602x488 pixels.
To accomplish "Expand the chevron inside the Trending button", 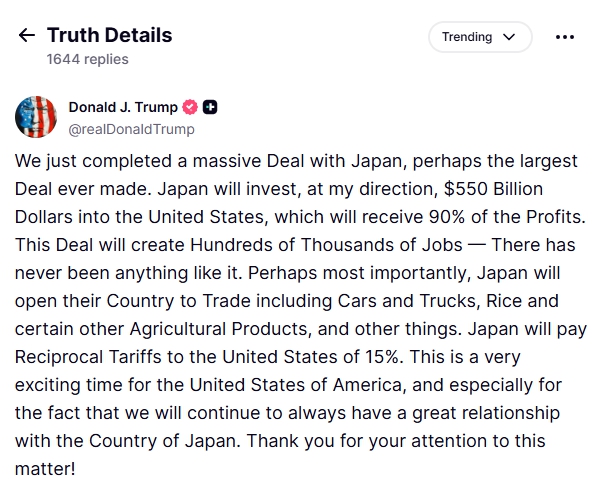I will tap(510, 37).
